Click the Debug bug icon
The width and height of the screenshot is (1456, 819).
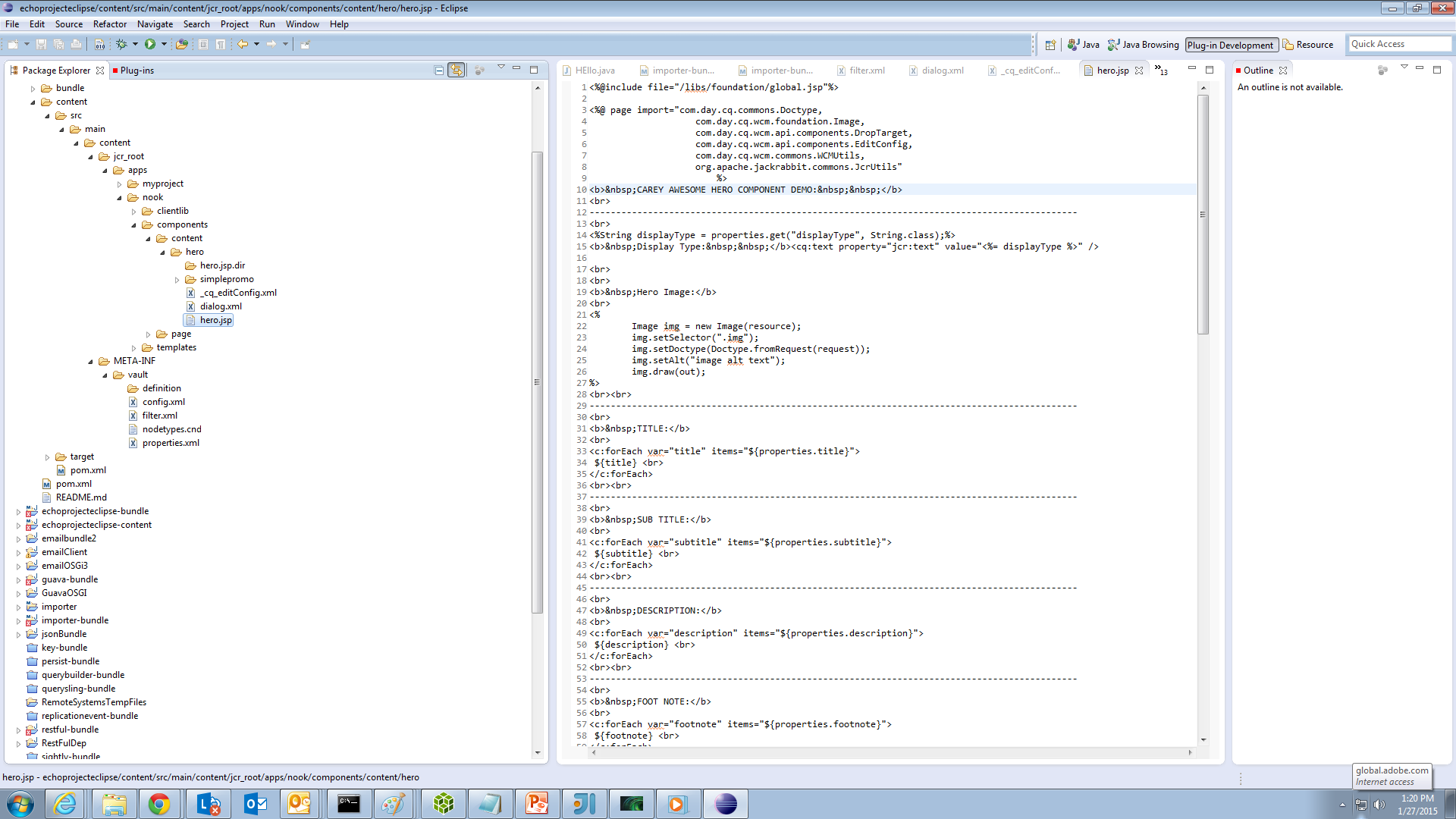121,45
